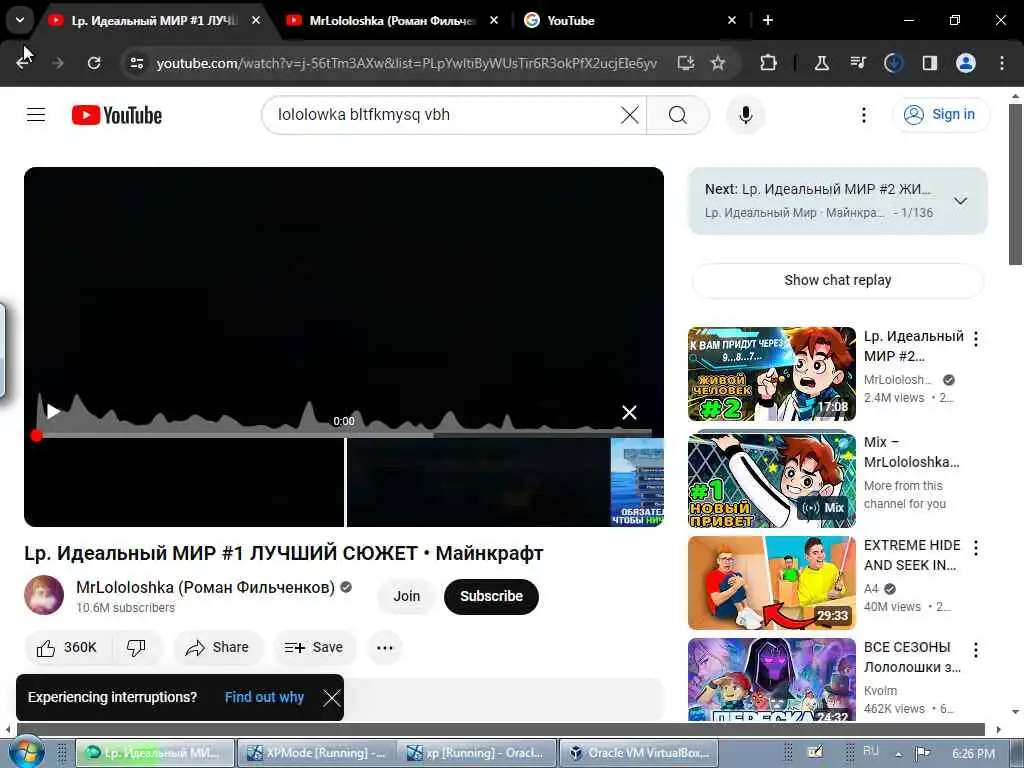1024x768 pixels.
Task: Switch to the YouTube Google tab
Action: coord(620,21)
